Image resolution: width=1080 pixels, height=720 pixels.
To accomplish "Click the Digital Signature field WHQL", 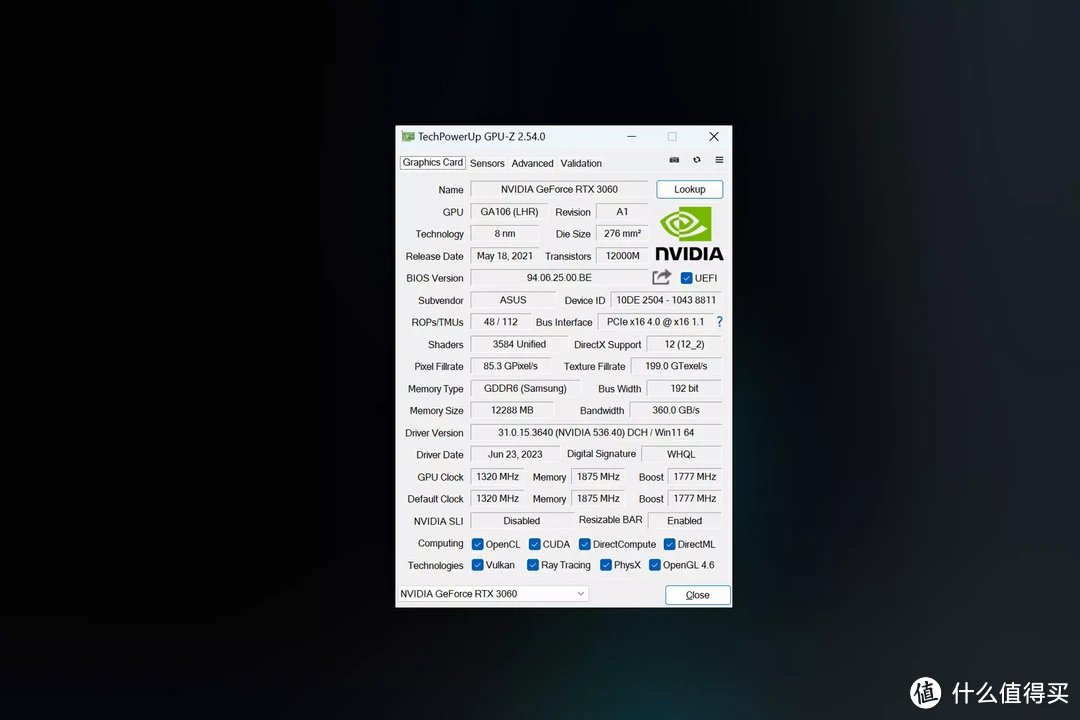I will (681, 454).
